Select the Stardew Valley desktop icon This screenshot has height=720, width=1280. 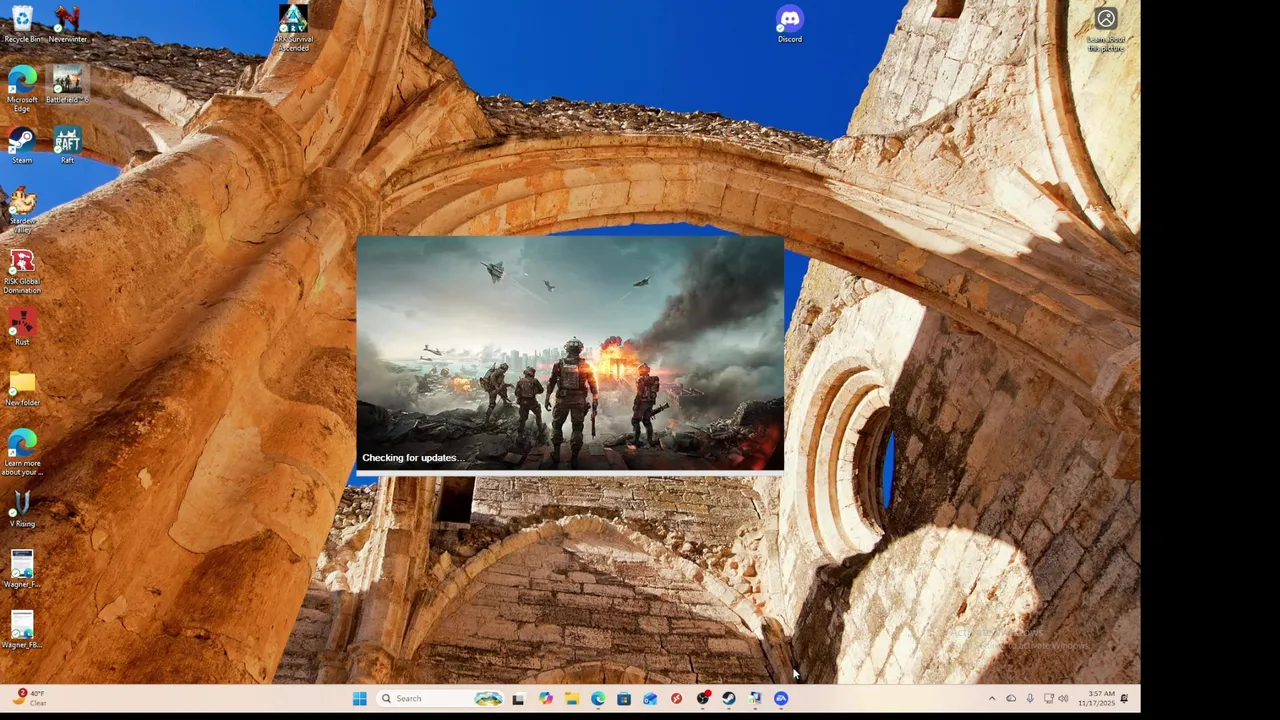click(22, 210)
